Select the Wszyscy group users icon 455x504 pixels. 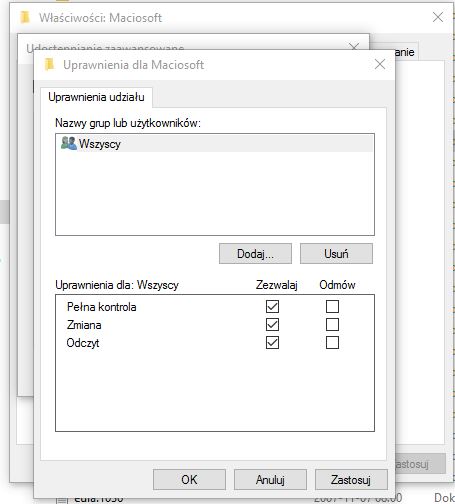(69, 143)
